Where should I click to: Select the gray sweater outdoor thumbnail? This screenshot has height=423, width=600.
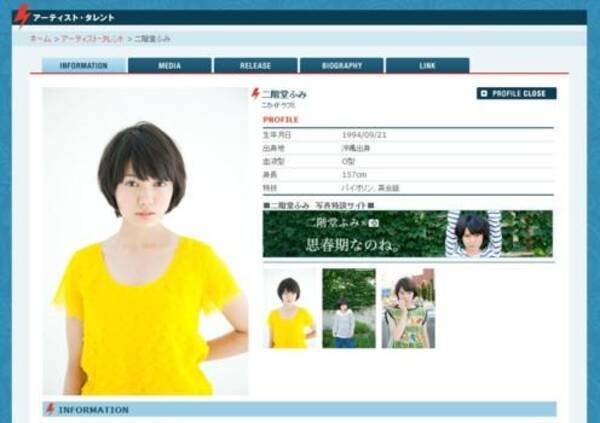[x=349, y=308]
